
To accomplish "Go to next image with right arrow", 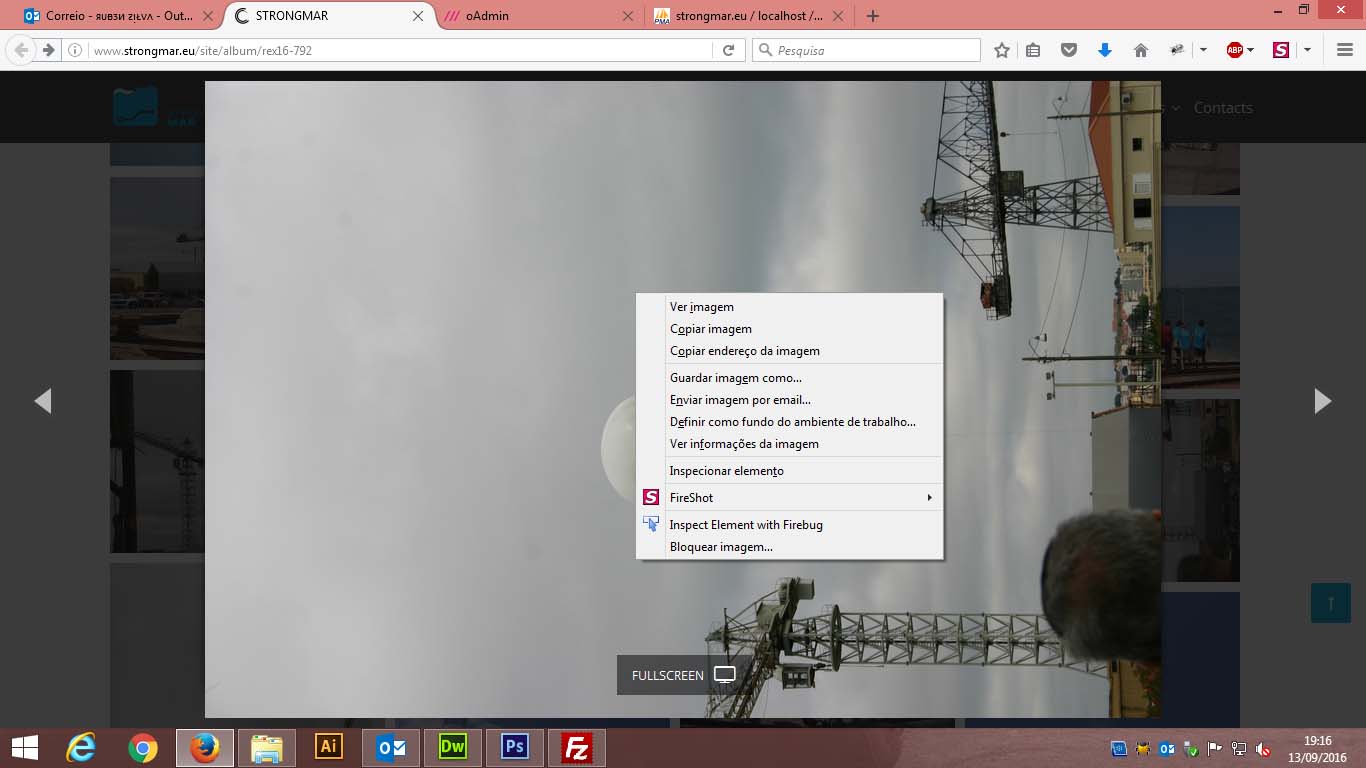I will click(x=1322, y=401).
